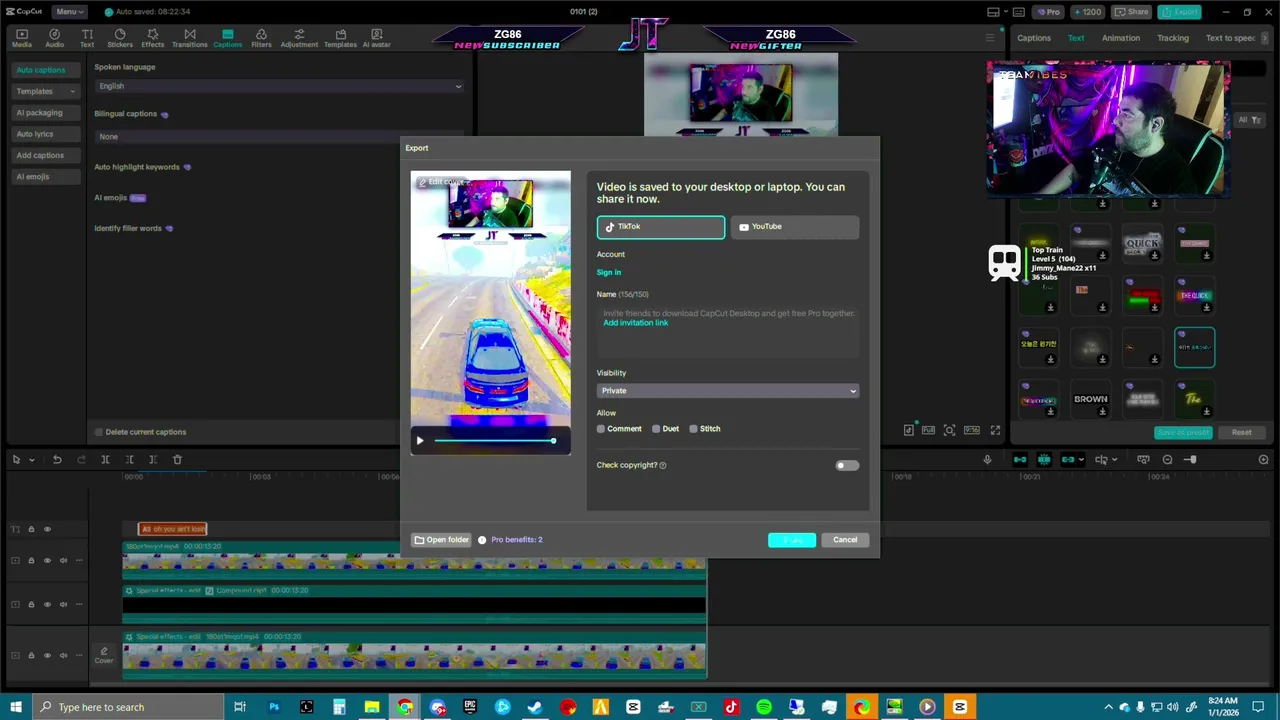Click the Add invitation link
Image resolution: width=1280 pixels, height=720 pixels.
tap(636, 323)
